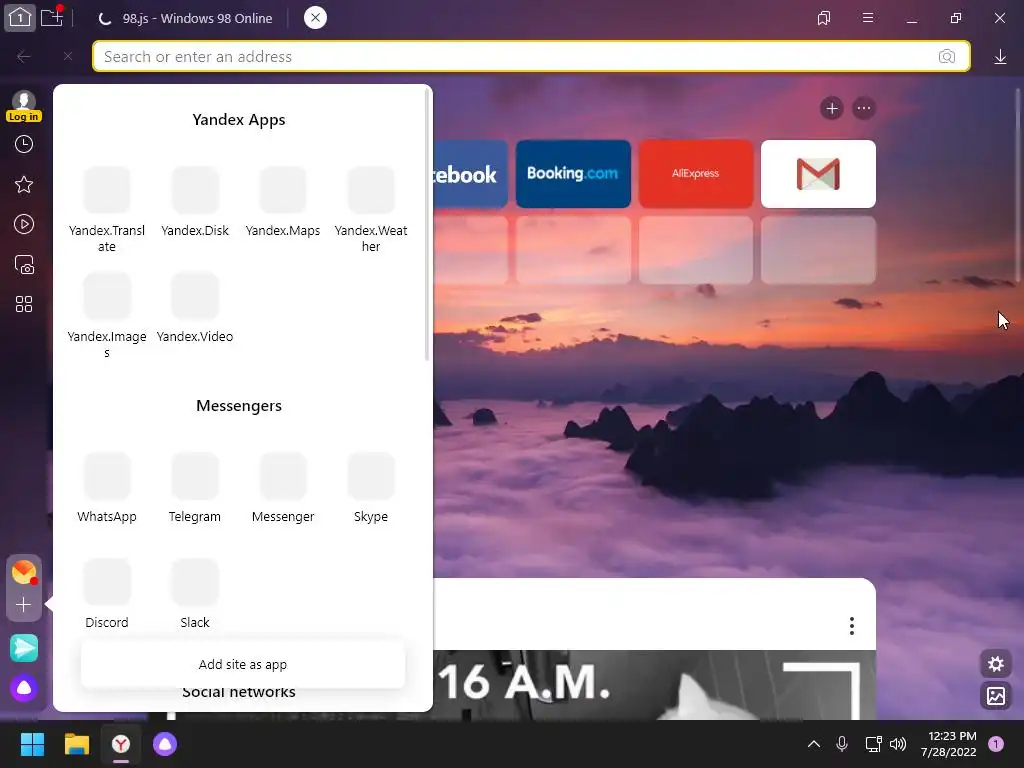Open the teal messenger arrow app in sidebar
This screenshot has height=768, width=1024.
24,648
